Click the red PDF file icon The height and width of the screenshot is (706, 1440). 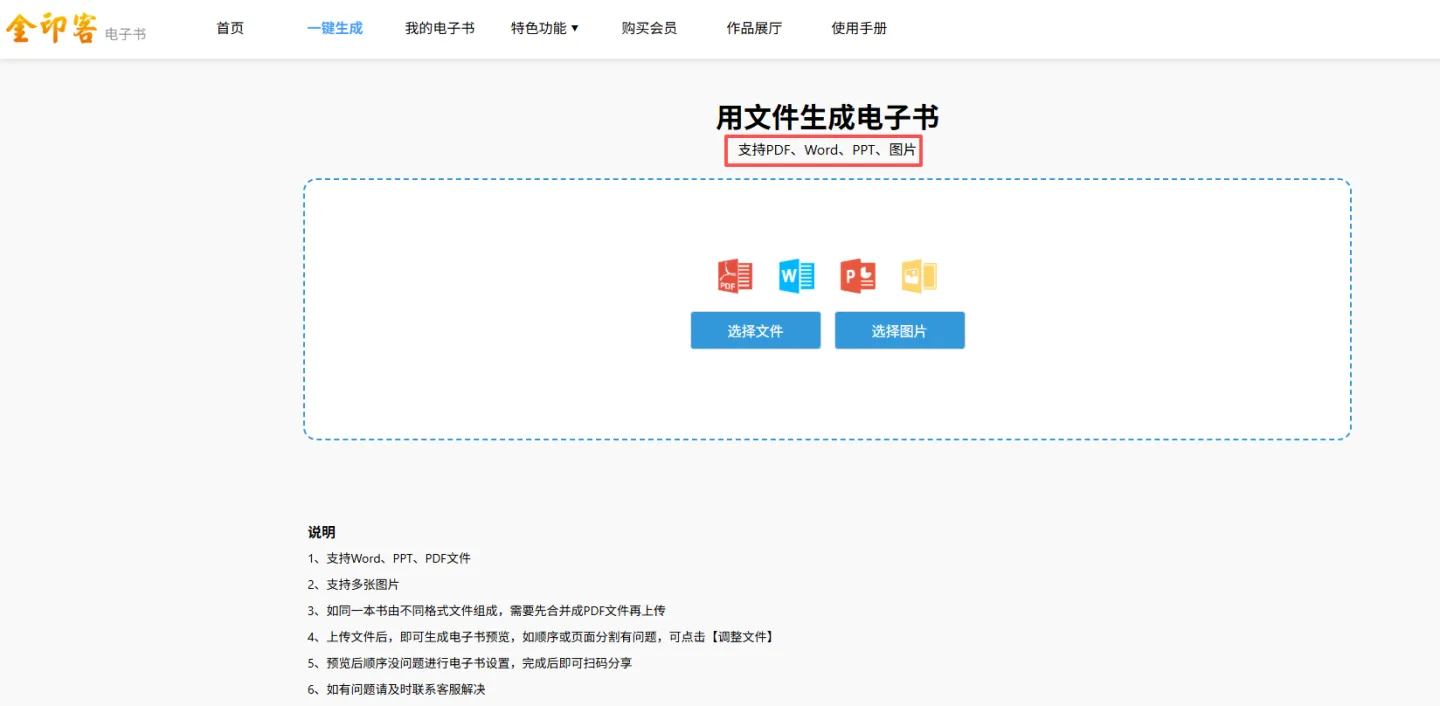(735, 276)
